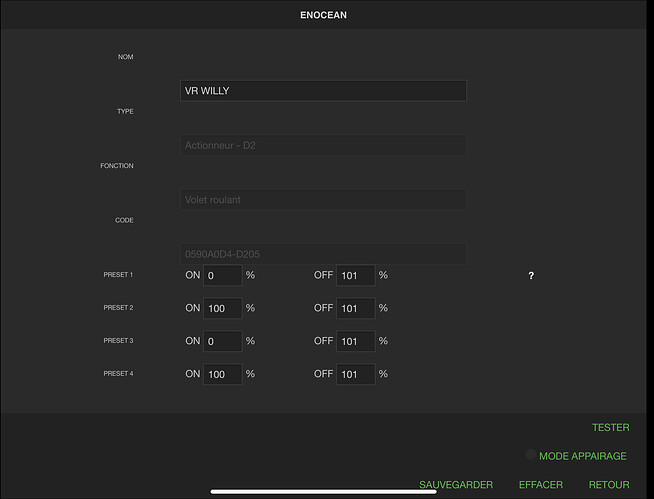Open the TYPE field Actionneur - D2
This screenshot has height=499, width=654.
click(x=323, y=145)
